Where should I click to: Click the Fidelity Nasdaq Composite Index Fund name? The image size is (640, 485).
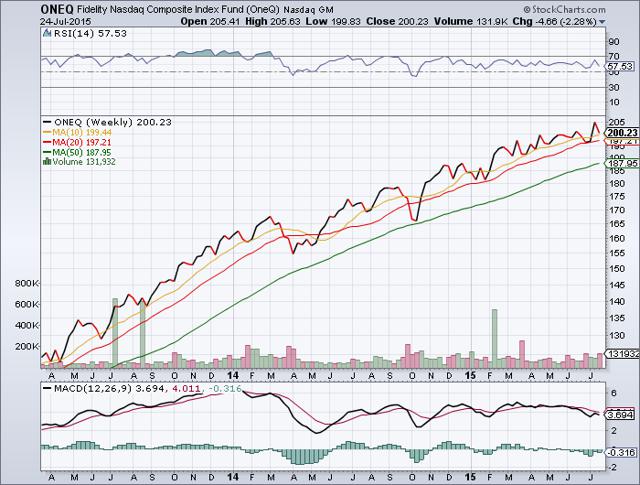178,10
